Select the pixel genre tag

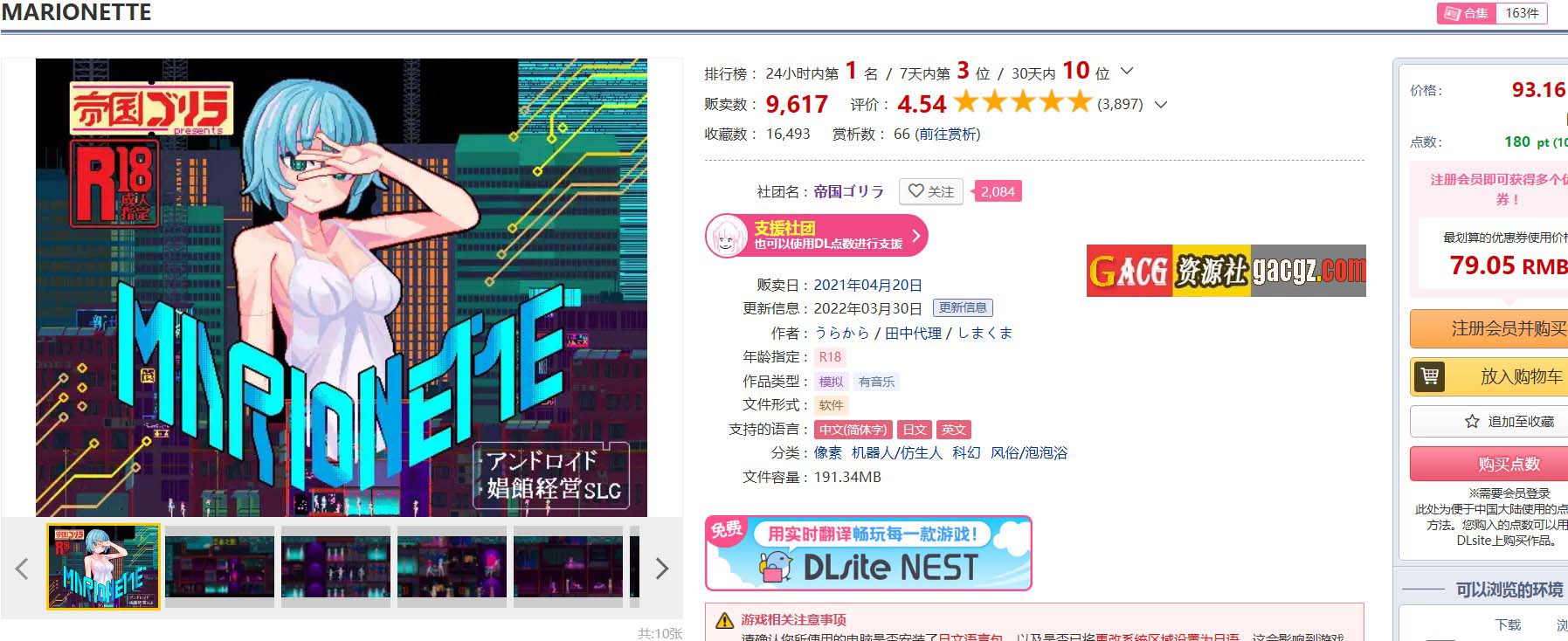point(827,452)
